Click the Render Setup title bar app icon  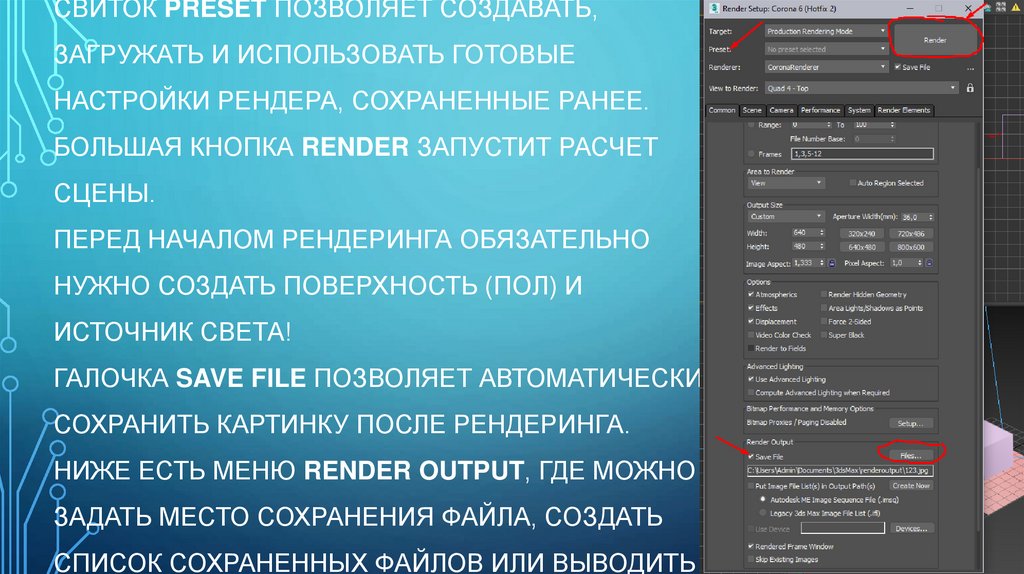714,8
